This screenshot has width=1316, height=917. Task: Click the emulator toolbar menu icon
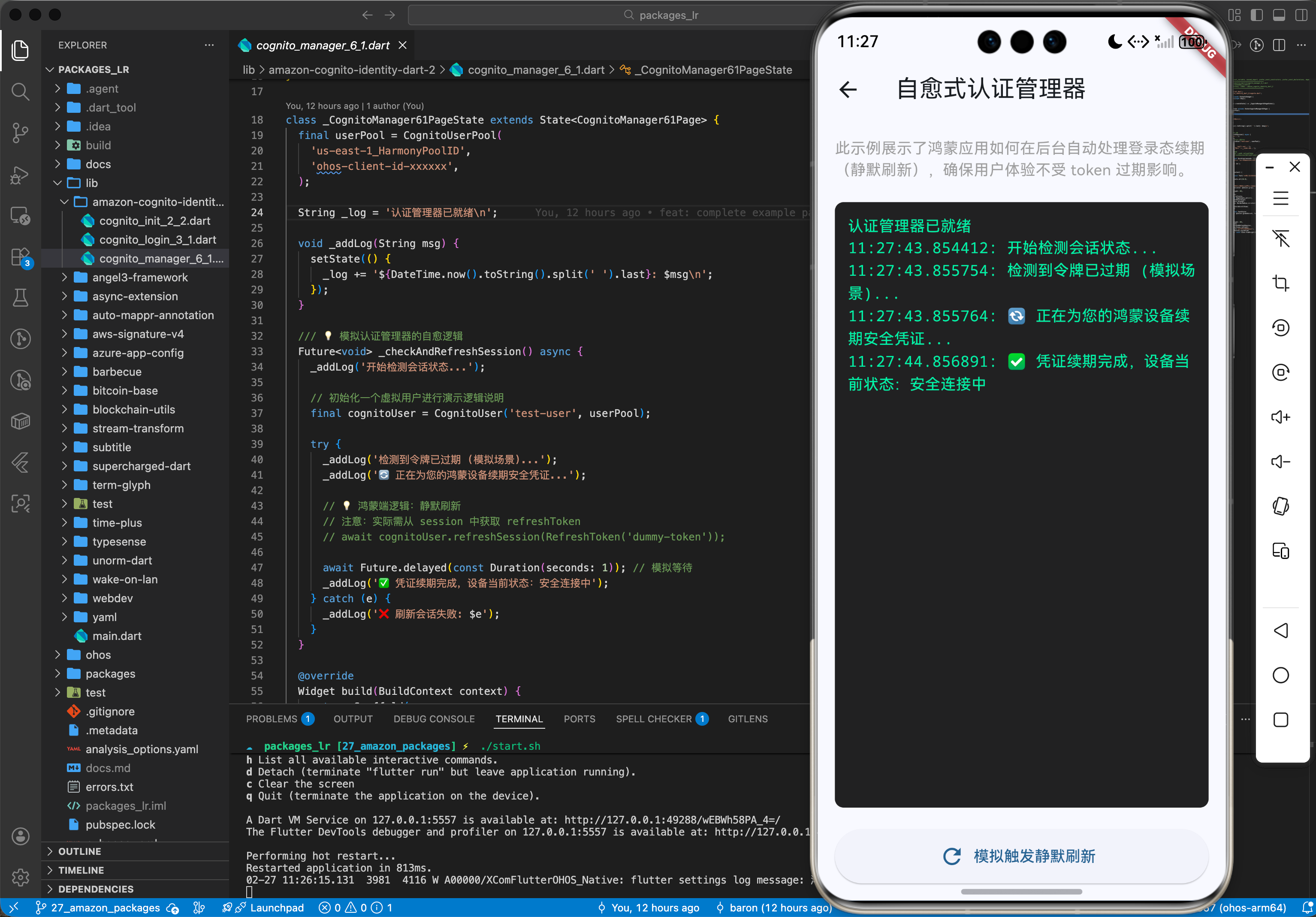(x=1280, y=198)
